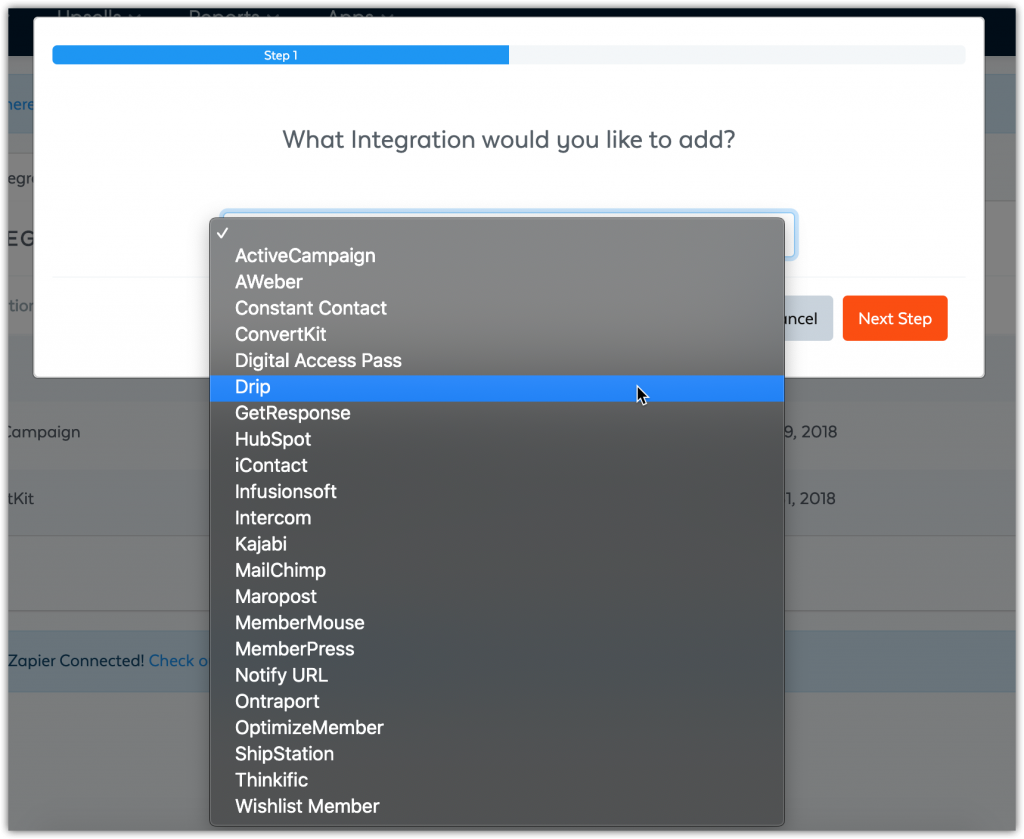The image size is (1024, 839).
Task: Click the orange Next Step button
Action: (894, 319)
